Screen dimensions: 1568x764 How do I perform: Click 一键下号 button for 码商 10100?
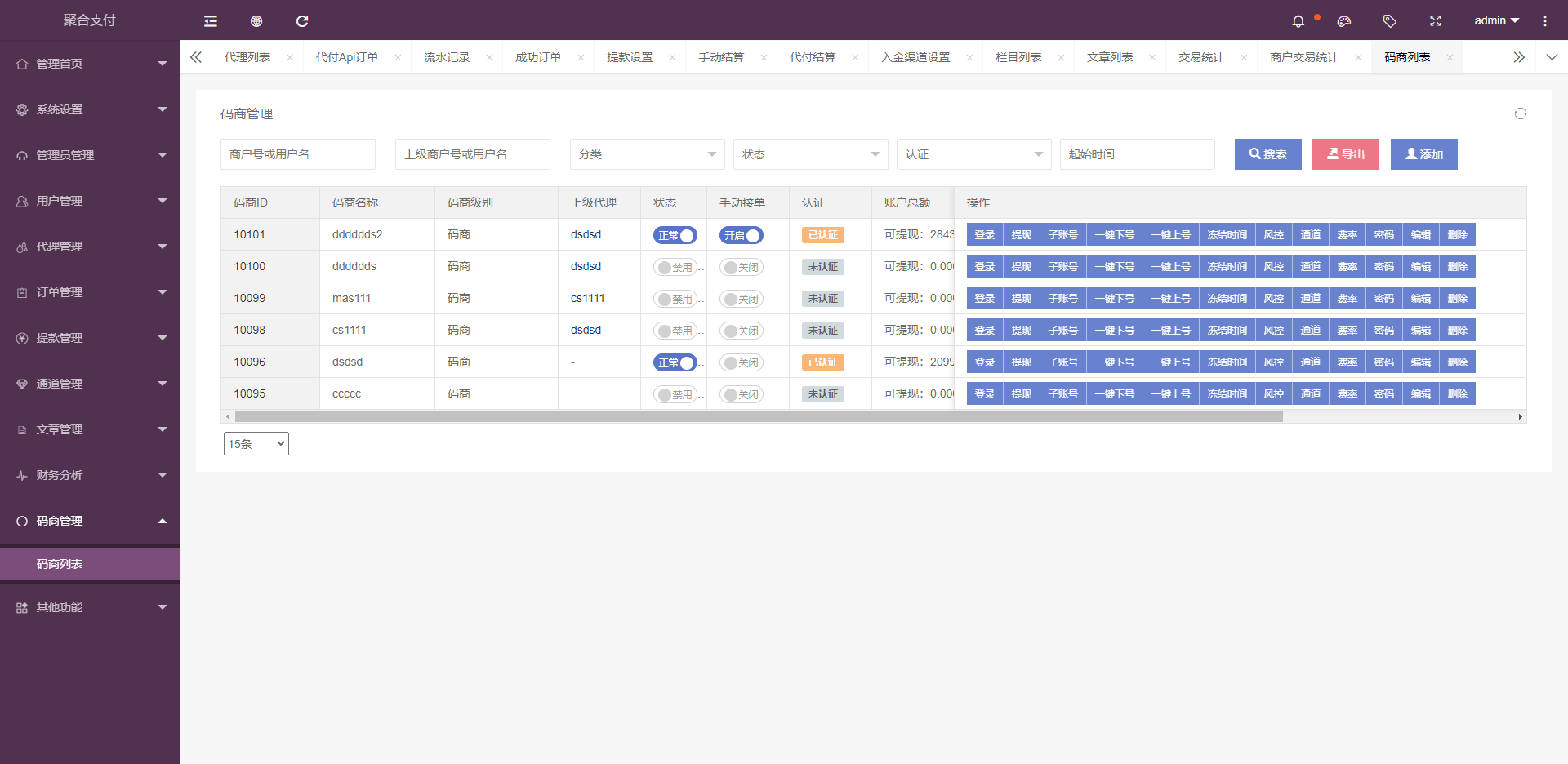1115,267
